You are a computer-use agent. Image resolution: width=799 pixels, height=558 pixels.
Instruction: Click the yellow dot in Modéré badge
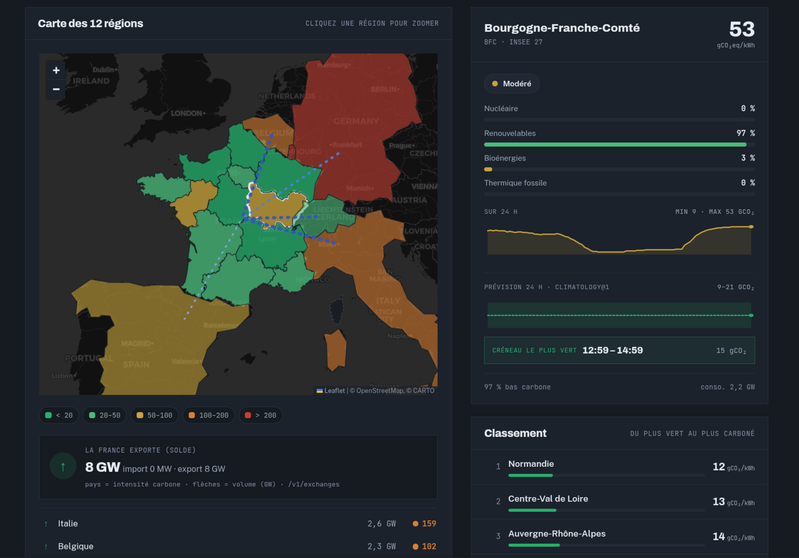click(494, 84)
